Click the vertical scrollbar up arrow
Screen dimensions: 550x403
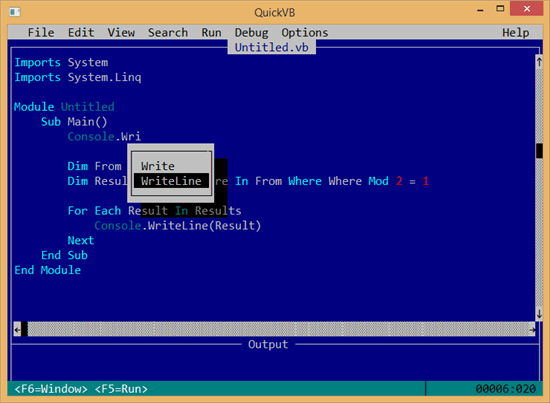[x=539, y=62]
